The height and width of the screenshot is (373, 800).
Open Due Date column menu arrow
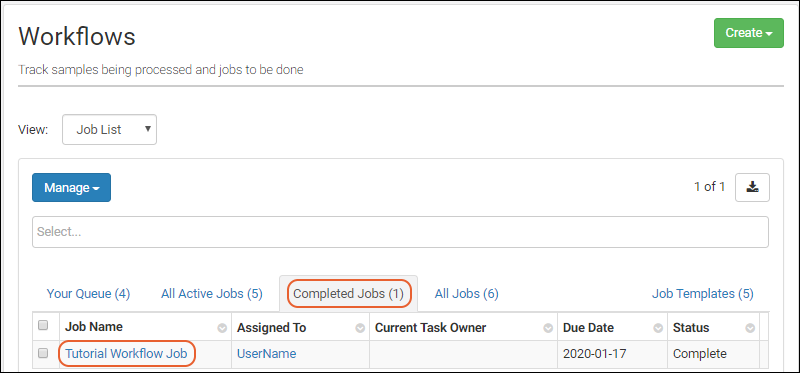click(x=658, y=328)
